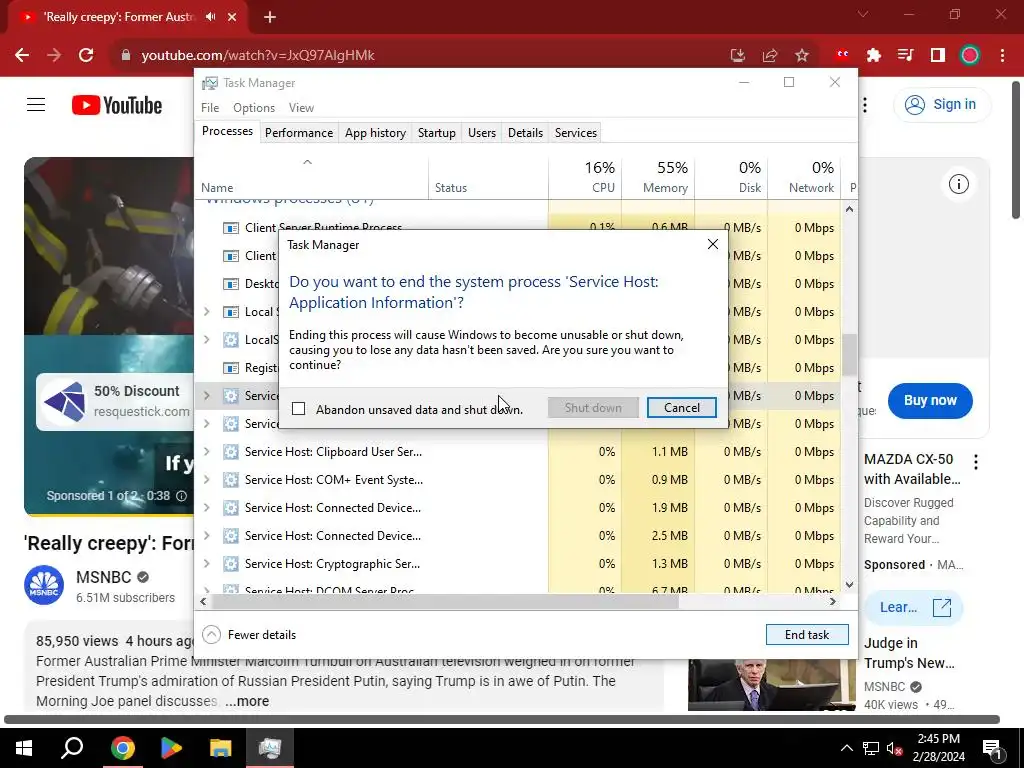Viewport: 1024px width, 768px height.
Task: Click the Regist process row icon
Action: tap(231, 368)
